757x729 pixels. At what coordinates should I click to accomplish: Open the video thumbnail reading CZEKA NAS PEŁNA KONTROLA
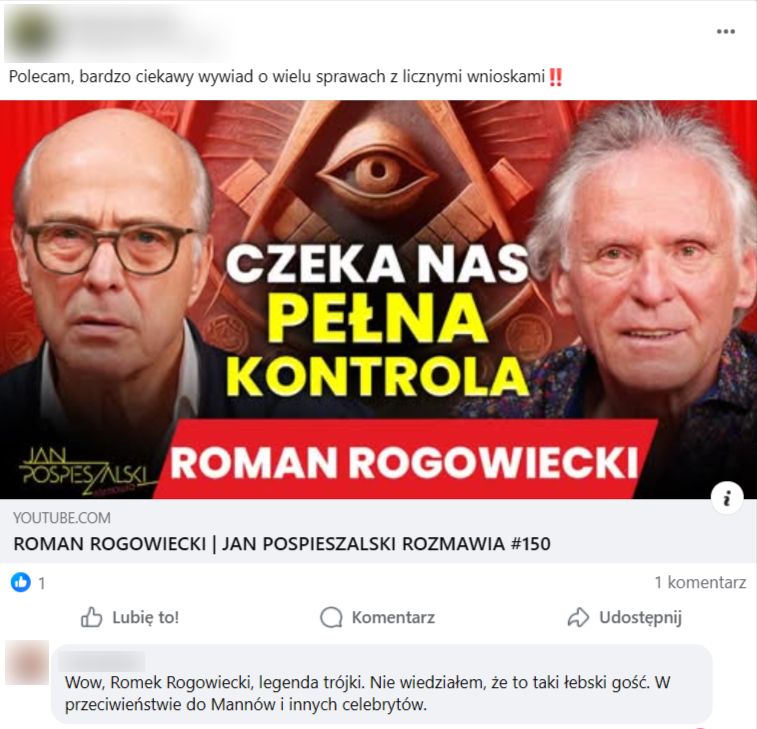[378, 299]
